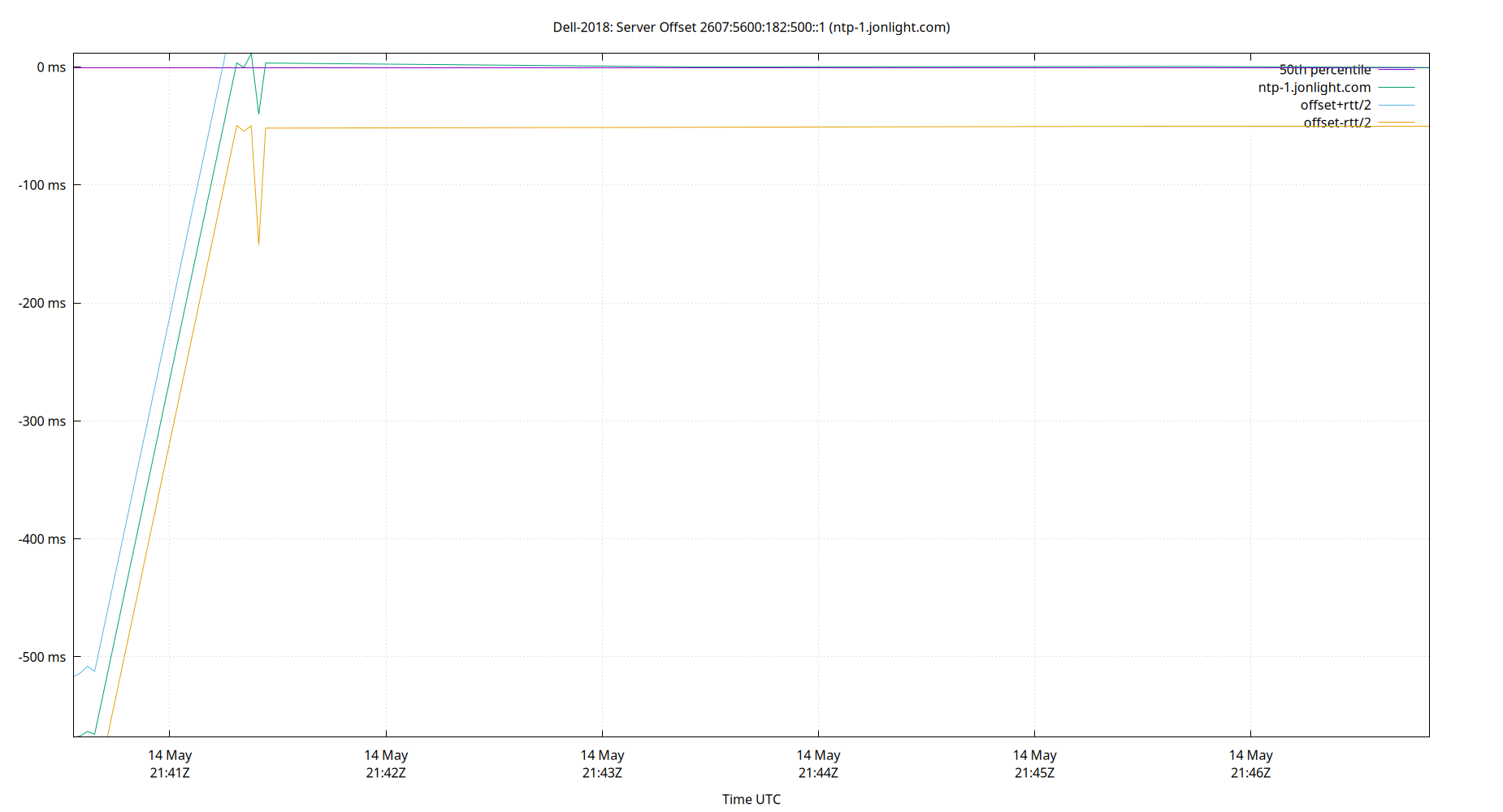
Task: Select the '21:43Z' time tick label
Action: pos(602,772)
